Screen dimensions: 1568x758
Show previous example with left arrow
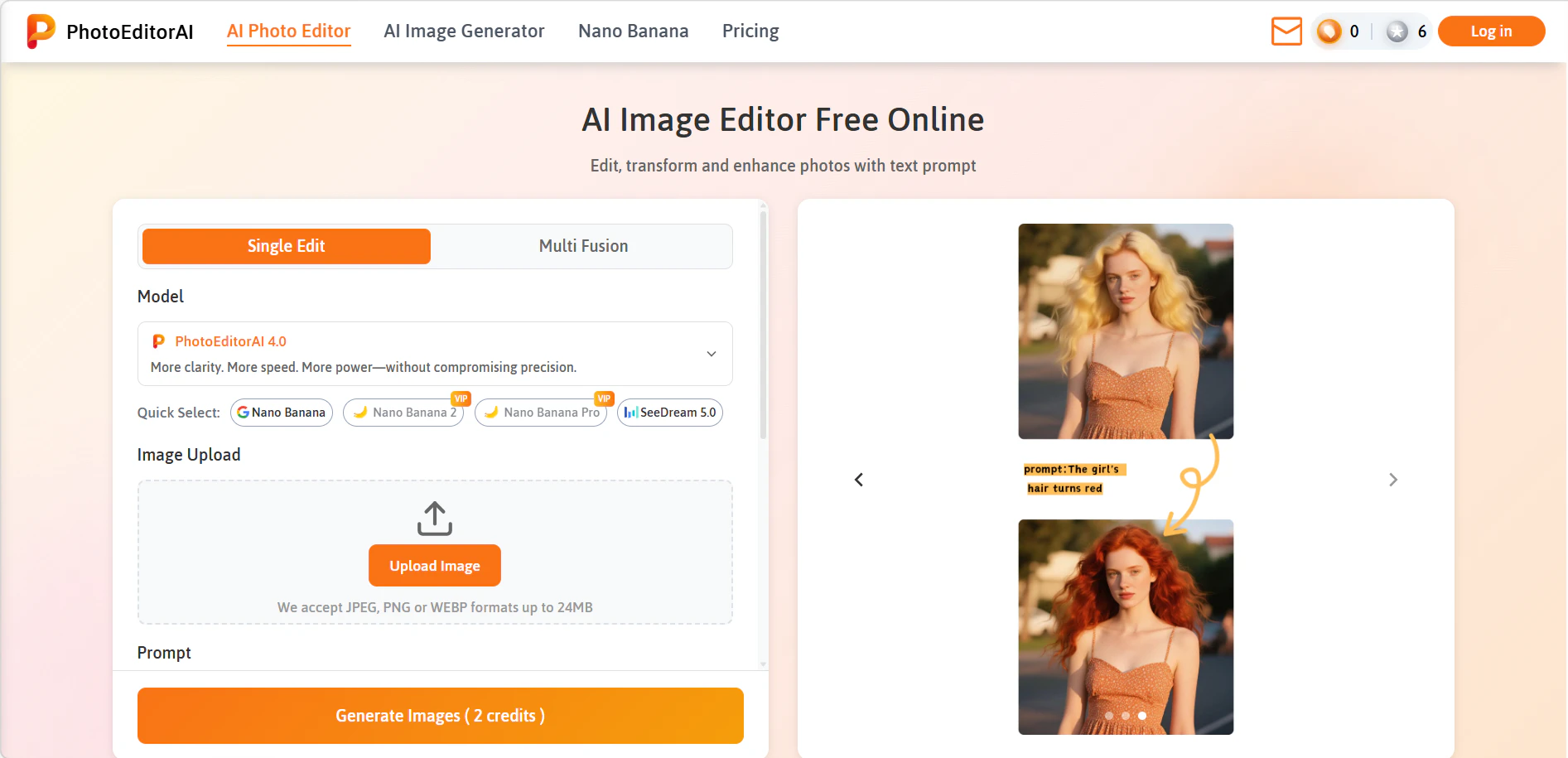pyautogui.click(x=859, y=480)
